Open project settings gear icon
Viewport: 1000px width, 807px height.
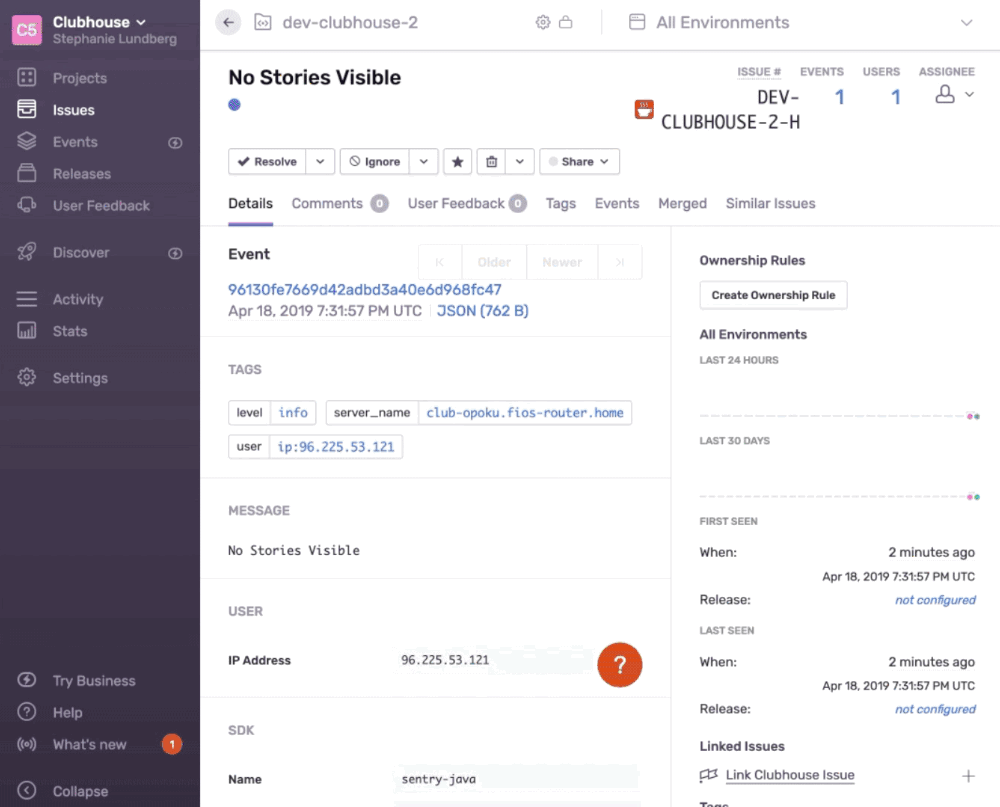point(543,22)
